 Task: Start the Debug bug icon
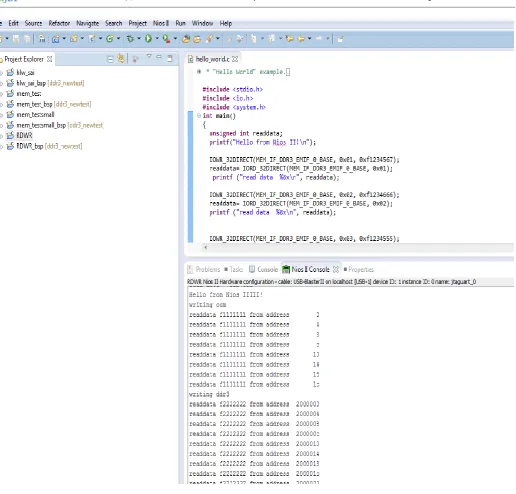tap(130, 39)
